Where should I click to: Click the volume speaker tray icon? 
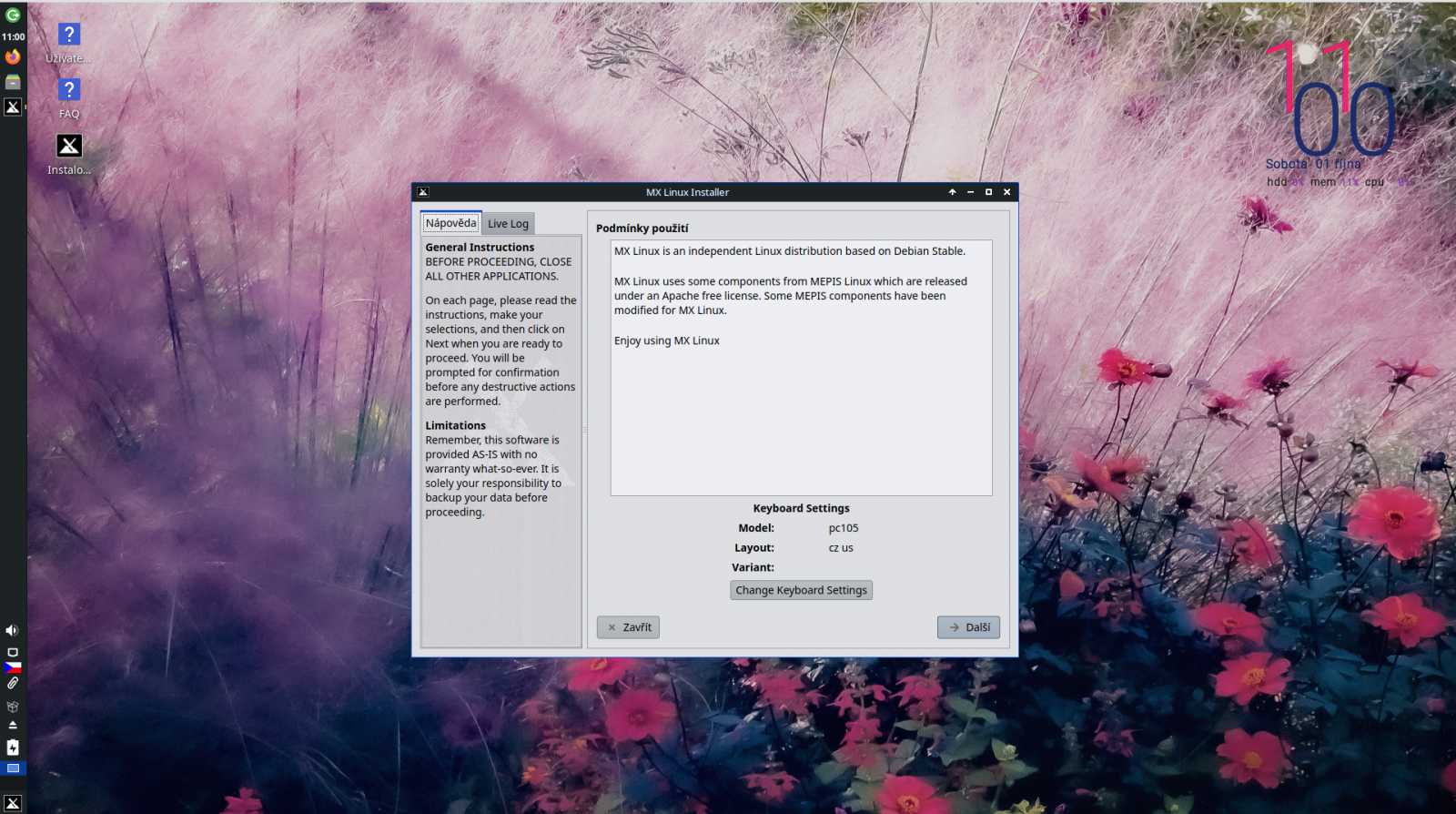(12, 630)
